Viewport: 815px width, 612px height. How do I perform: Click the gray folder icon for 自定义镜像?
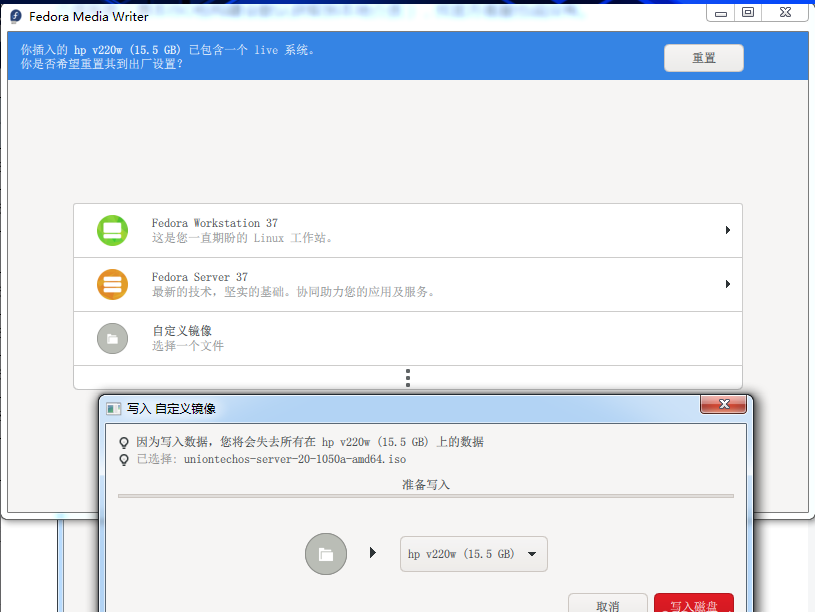112,338
